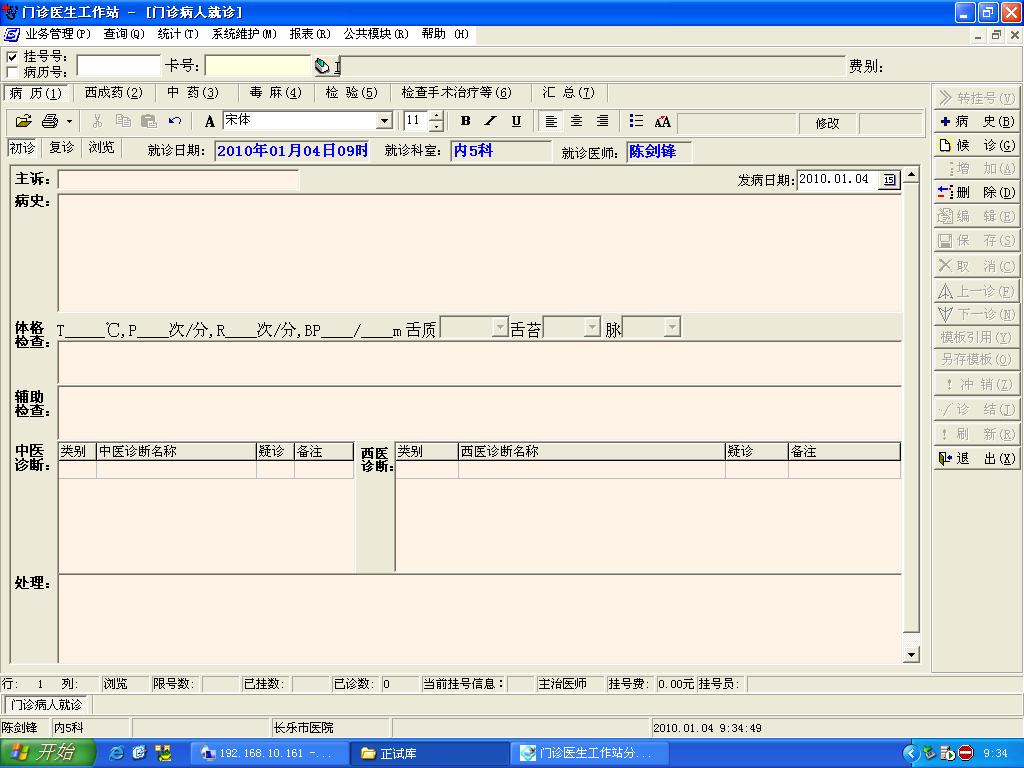Click the printer icon in toolbar
Viewport: 1024px width, 768px height.
(x=50, y=121)
